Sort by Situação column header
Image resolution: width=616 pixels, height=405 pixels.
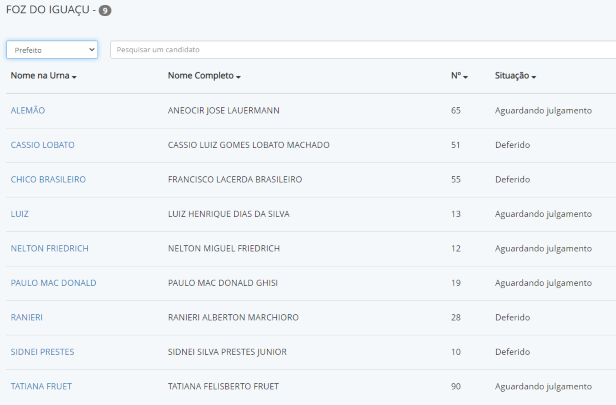pyautogui.click(x=515, y=76)
